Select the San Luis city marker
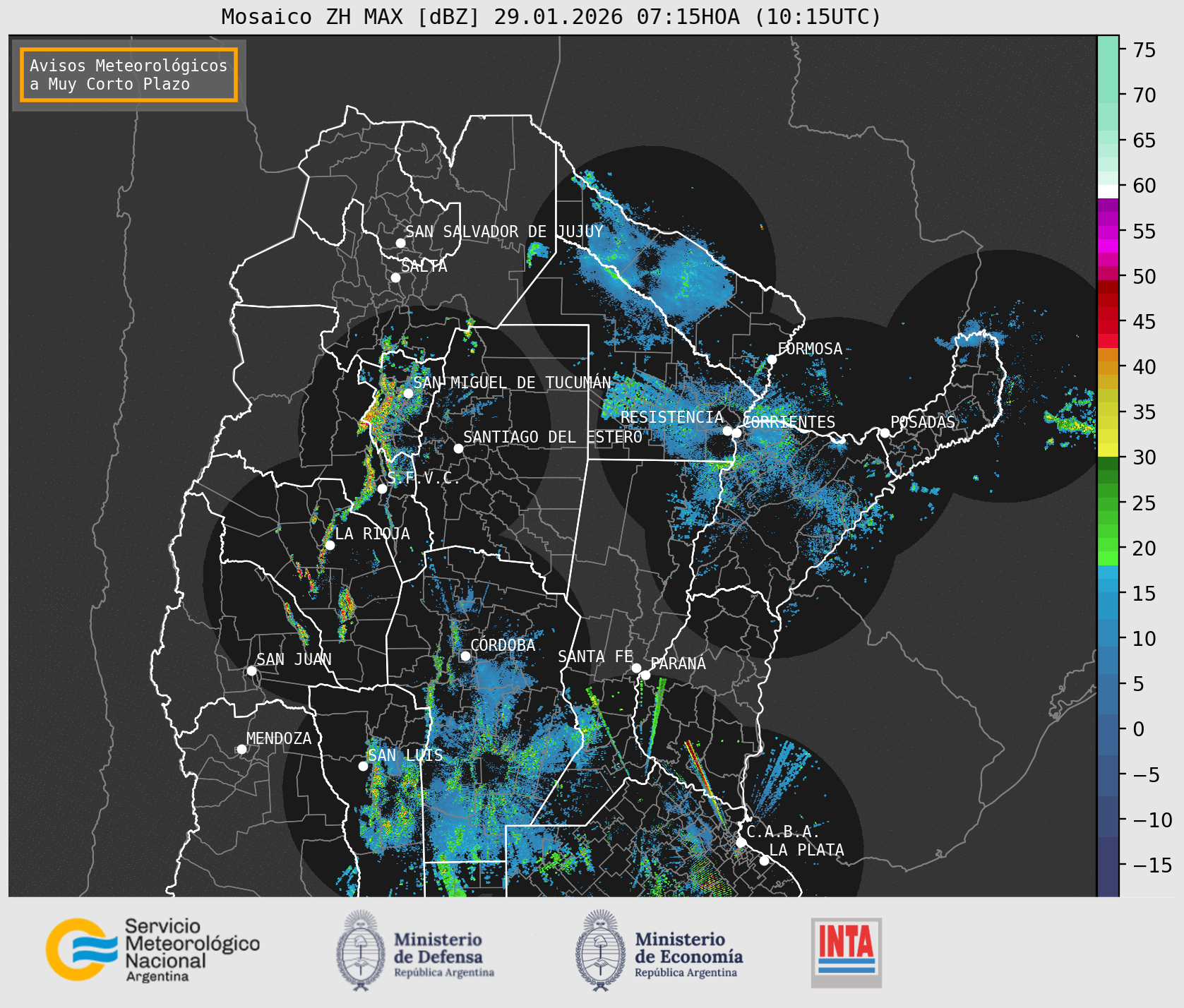1184x1008 pixels. 363,766
